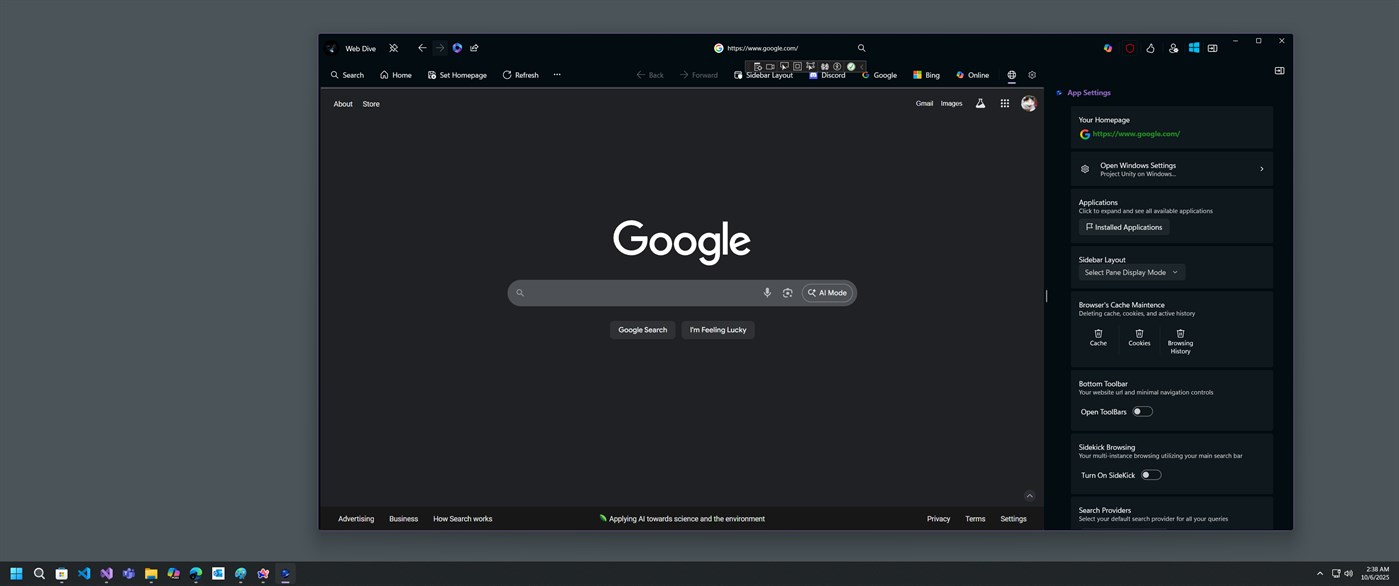Click the Installed Applications button
Screen dimensions: 1399x586
click(1124, 227)
